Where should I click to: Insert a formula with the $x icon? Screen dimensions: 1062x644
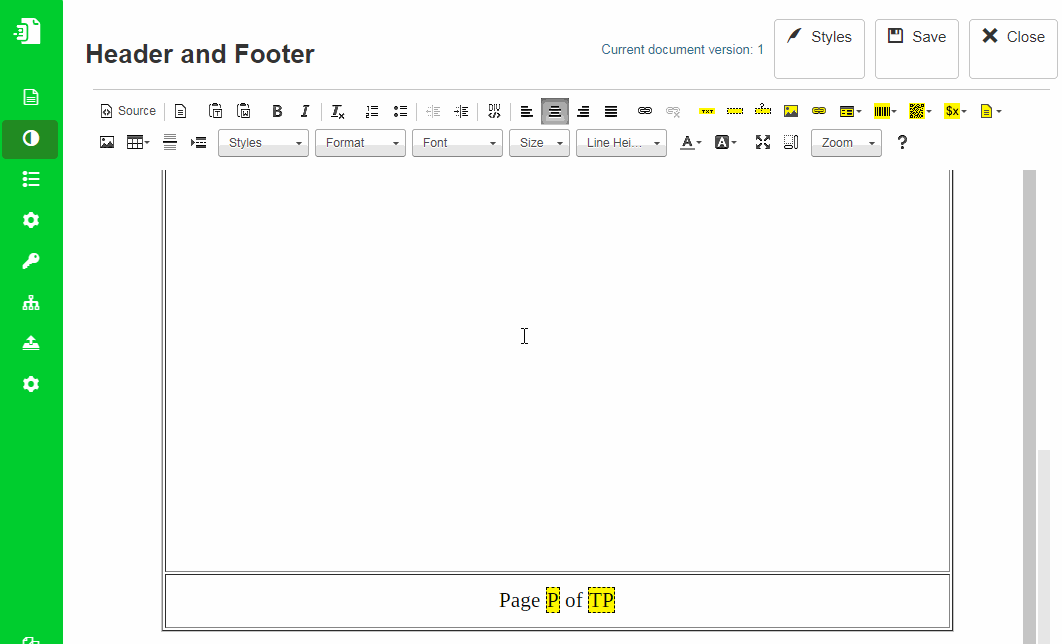click(951, 111)
